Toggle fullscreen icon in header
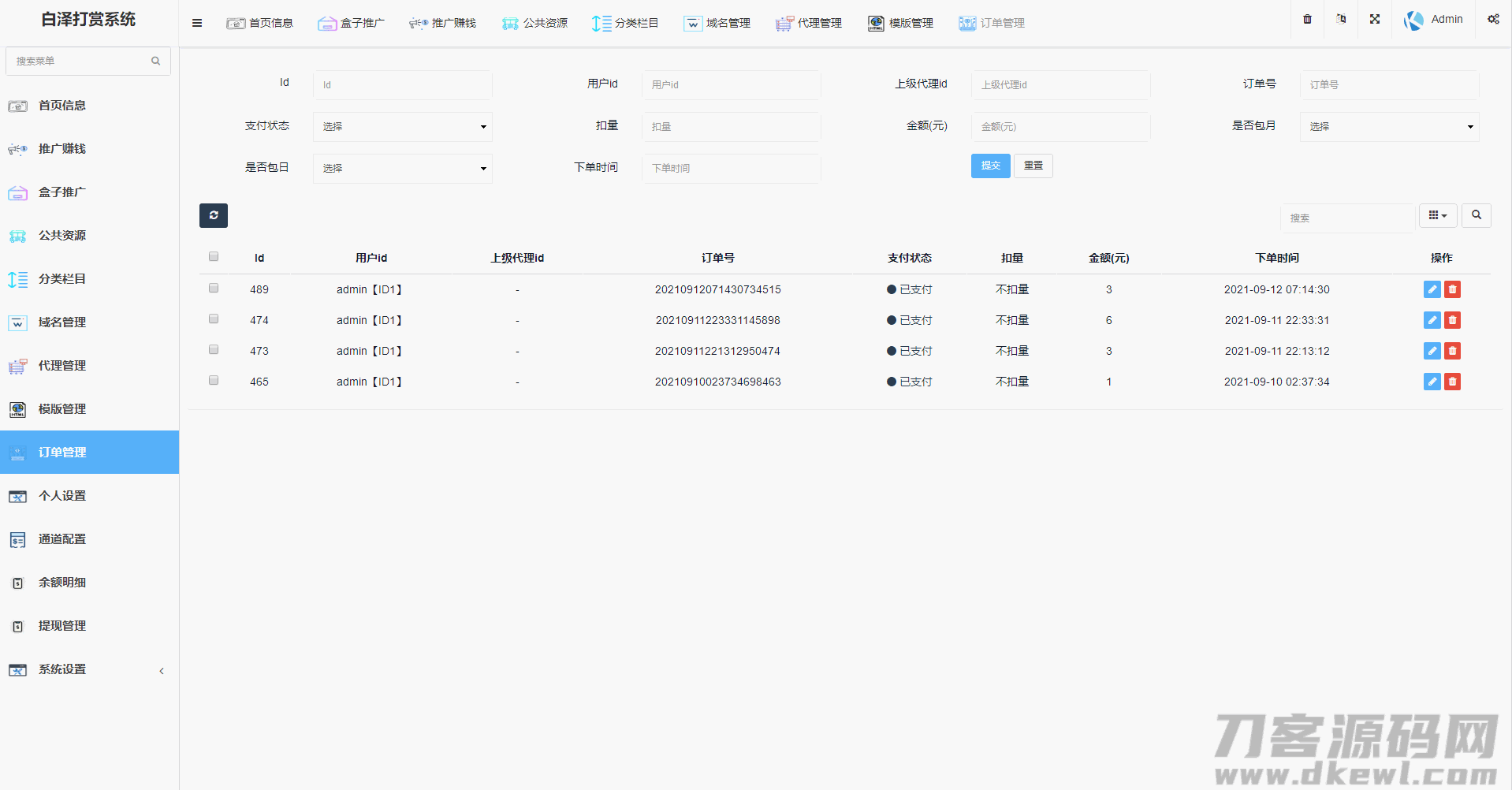Viewport: 1512px width, 790px height. point(1374,19)
